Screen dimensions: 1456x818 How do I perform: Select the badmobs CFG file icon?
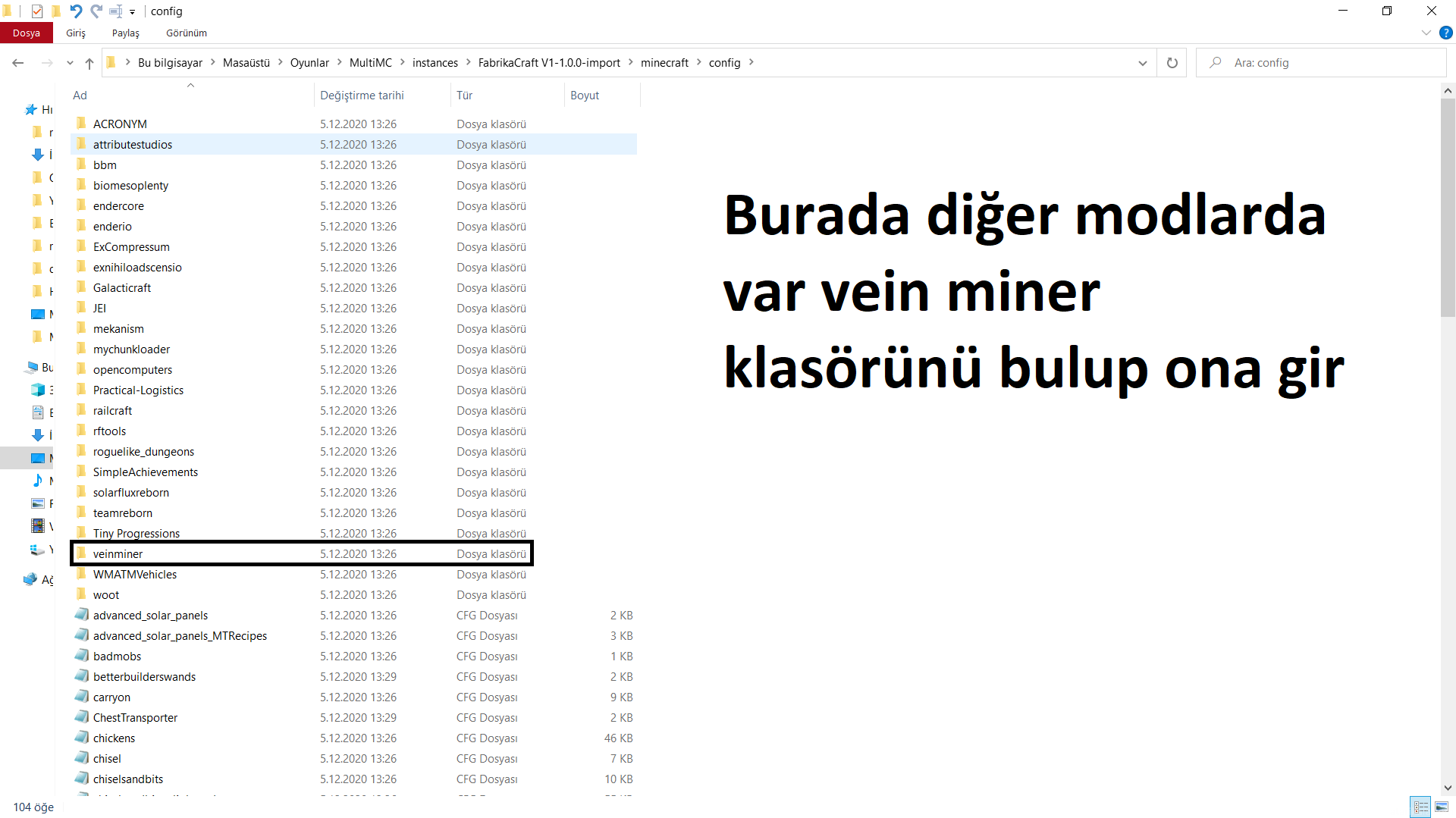point(81,656)
